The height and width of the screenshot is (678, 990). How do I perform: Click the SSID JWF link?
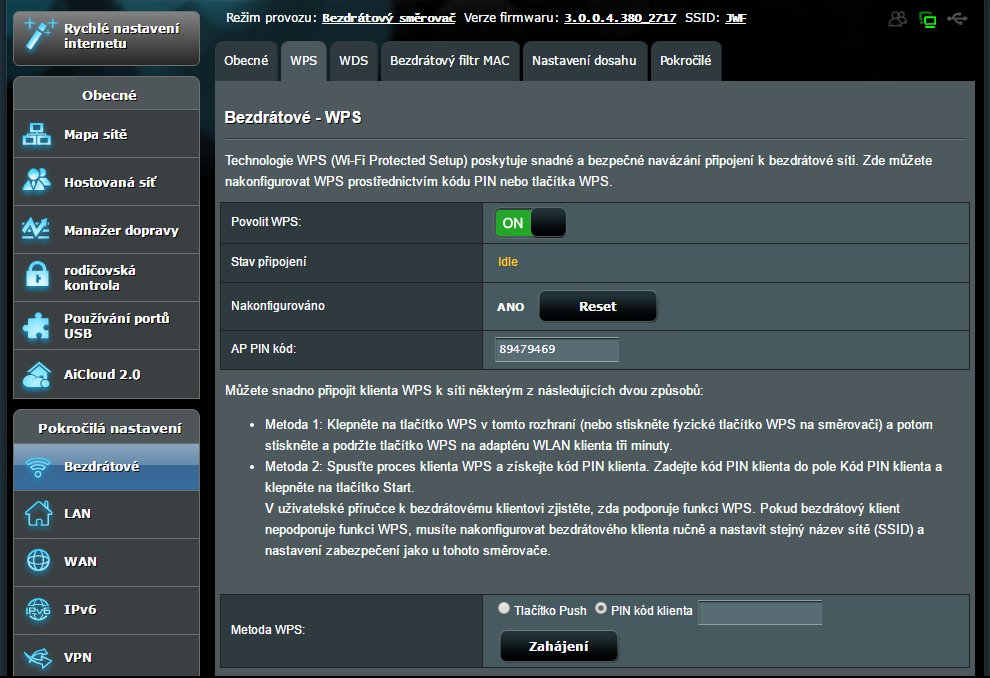point(736,18)
